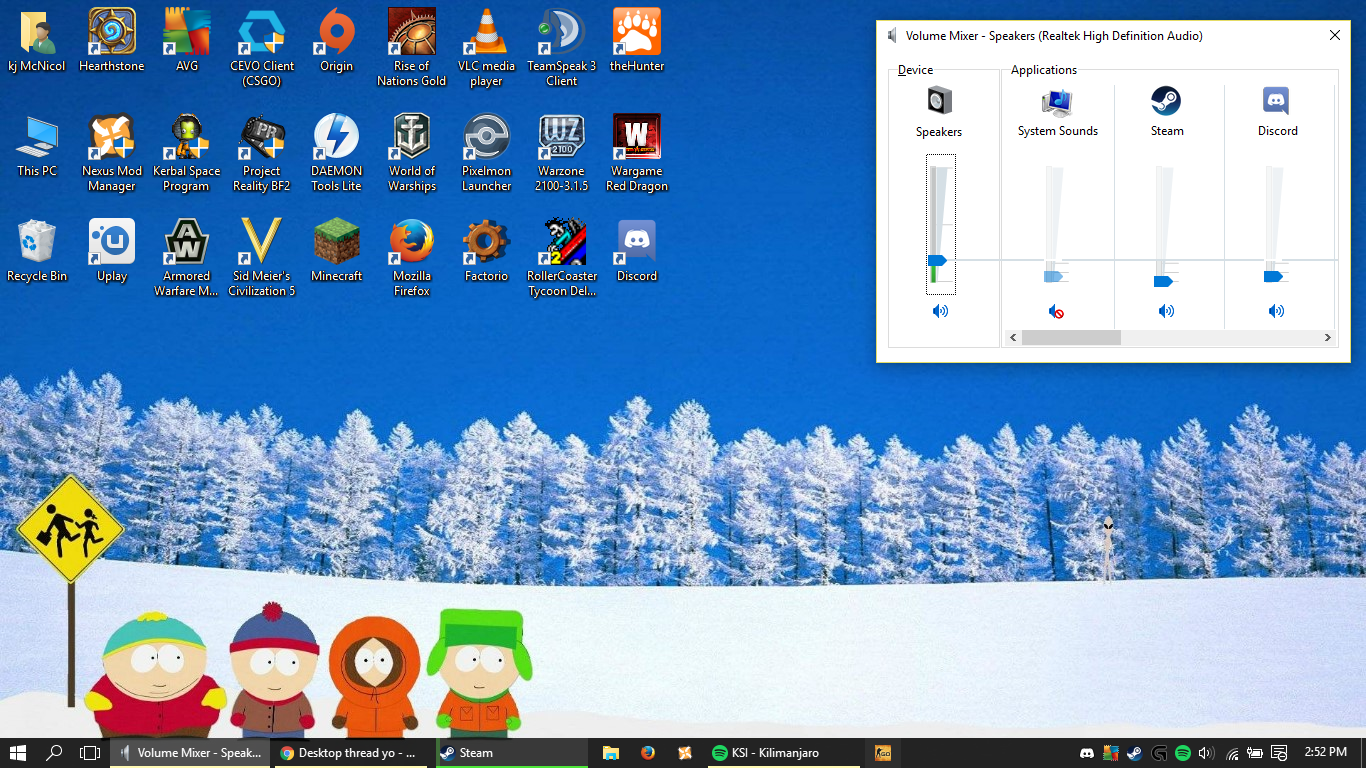Select the Recycle Bin desktop icon

[37, 251]
